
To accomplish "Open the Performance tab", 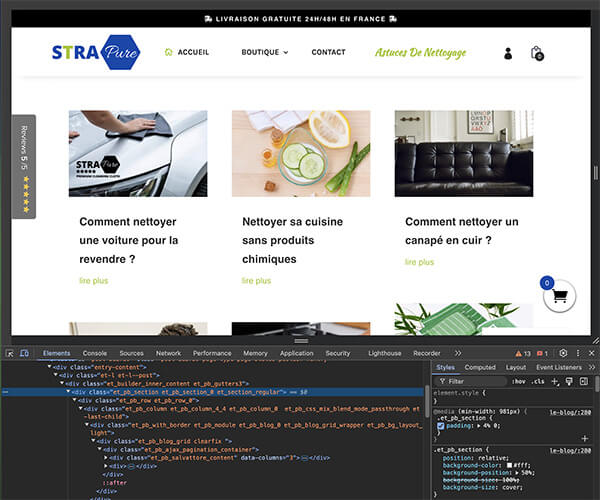I will pyautogui.click(x=212, y=353).
